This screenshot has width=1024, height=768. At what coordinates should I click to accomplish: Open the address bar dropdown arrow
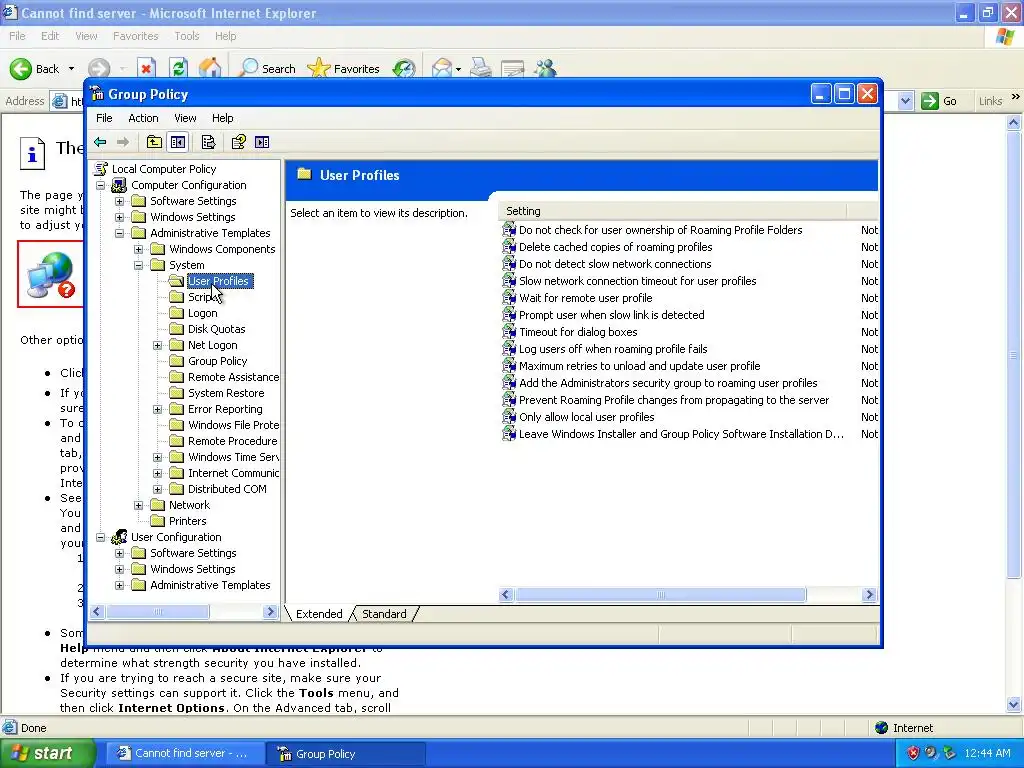pyautogui.click(x=905, y=101)
